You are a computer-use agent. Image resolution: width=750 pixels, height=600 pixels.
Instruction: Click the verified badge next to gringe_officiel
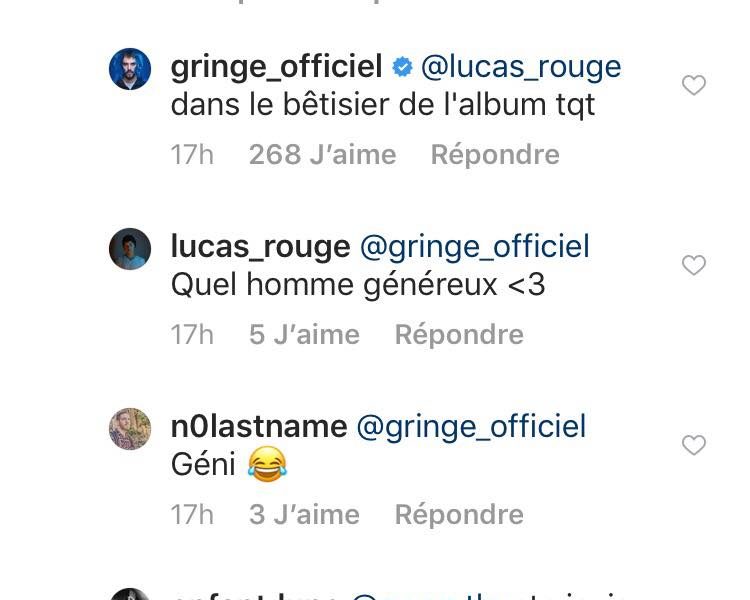(402, 68)
